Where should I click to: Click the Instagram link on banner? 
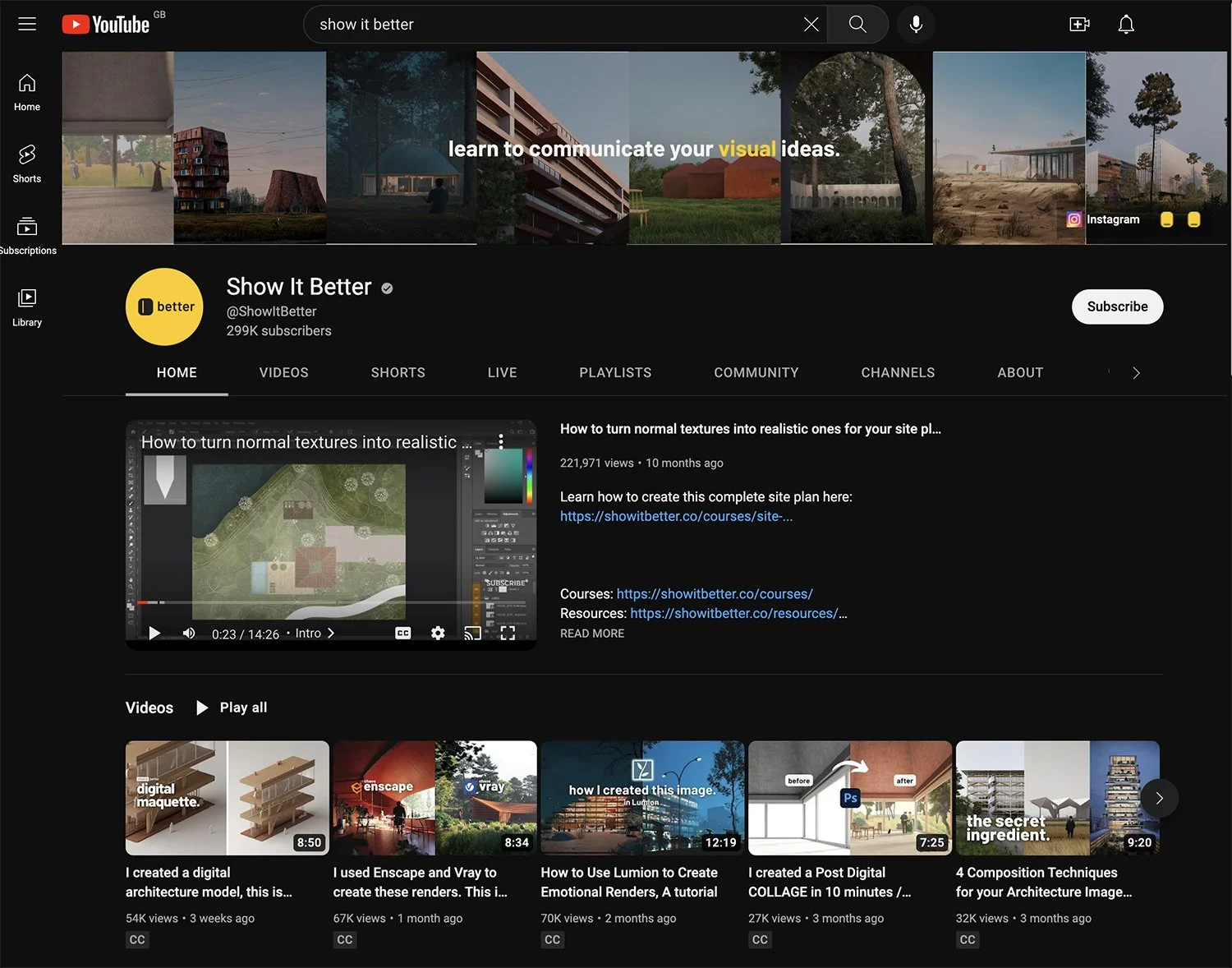pos(1103,219)
